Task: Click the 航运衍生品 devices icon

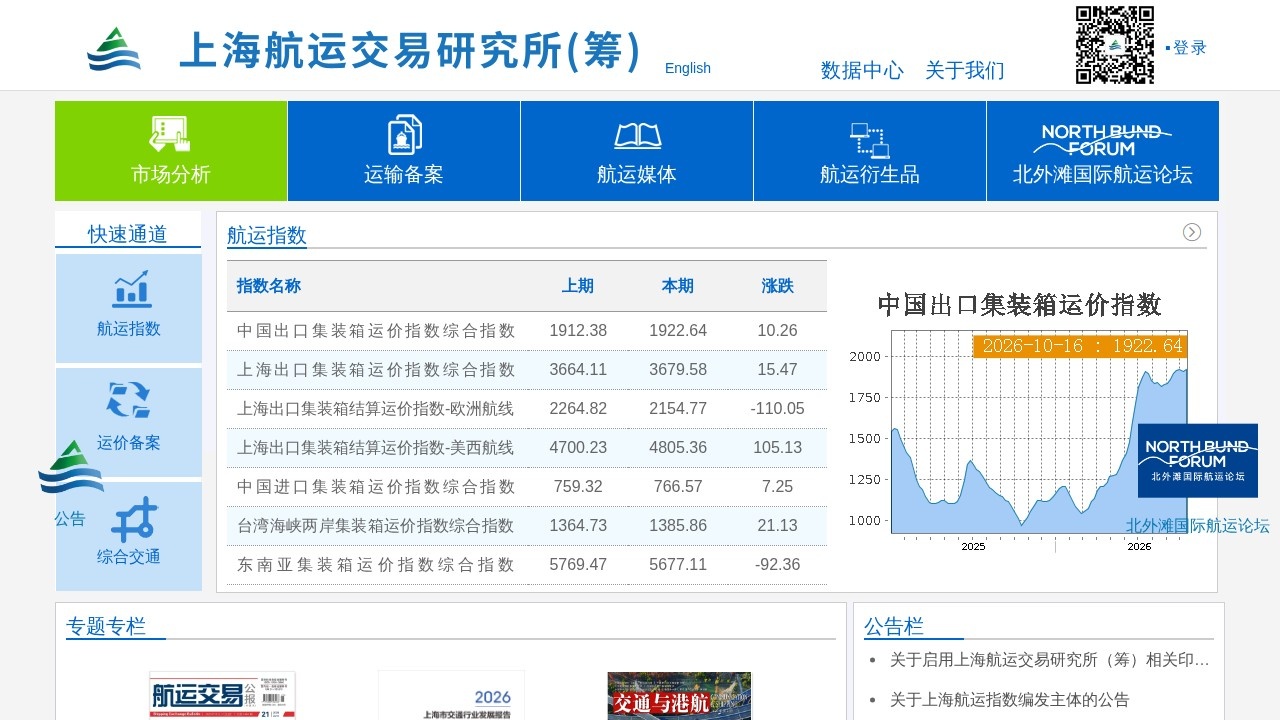Action: pos(870,140)
